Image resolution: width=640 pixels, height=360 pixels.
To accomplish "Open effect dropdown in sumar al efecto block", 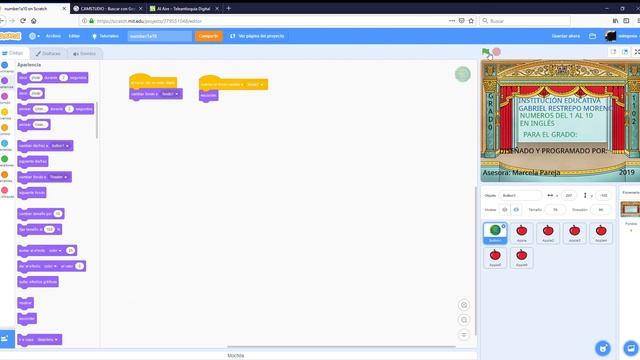I will tap(55, 250).
